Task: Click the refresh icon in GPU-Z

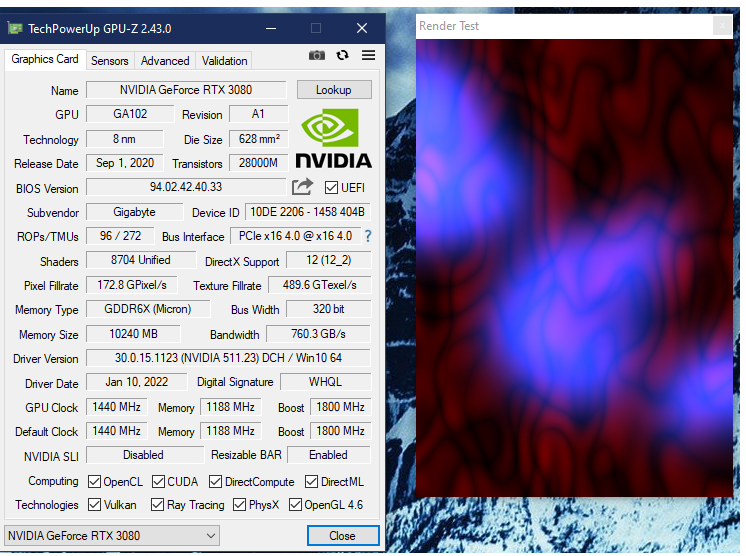Action: (342, 56)
